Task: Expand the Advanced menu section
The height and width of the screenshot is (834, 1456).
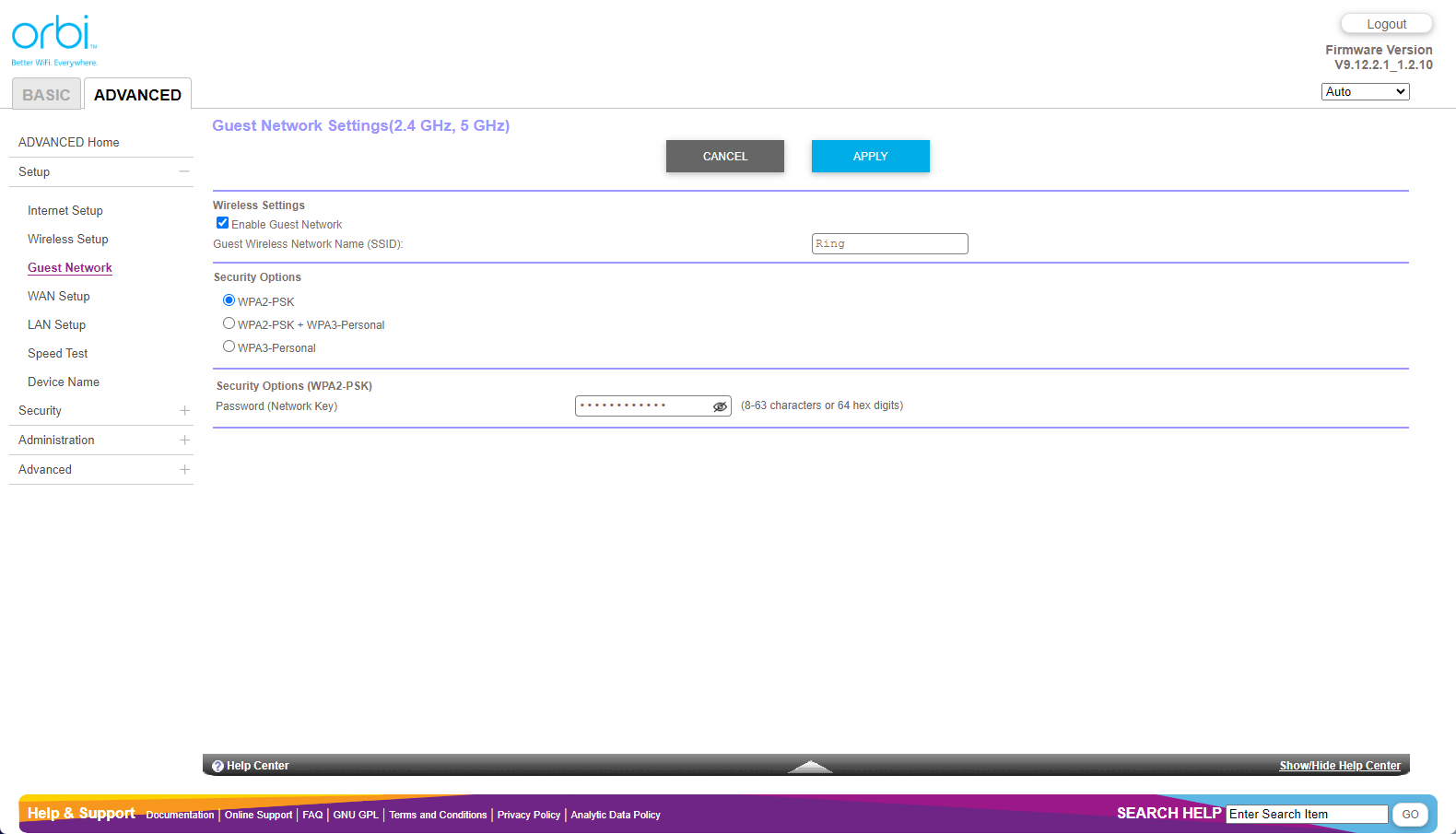Action: click(x=184, y=470)
